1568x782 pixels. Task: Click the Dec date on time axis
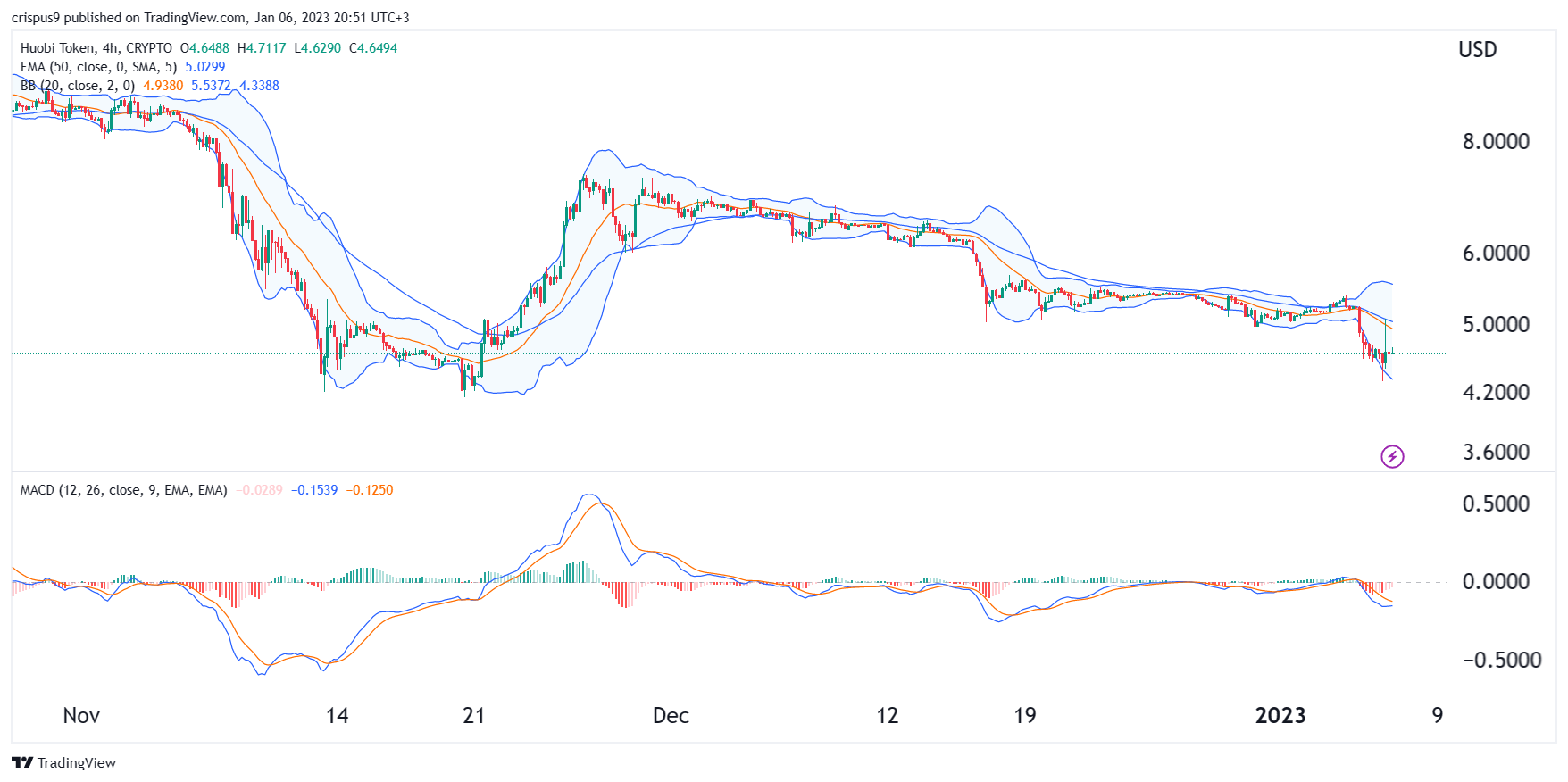671,716
